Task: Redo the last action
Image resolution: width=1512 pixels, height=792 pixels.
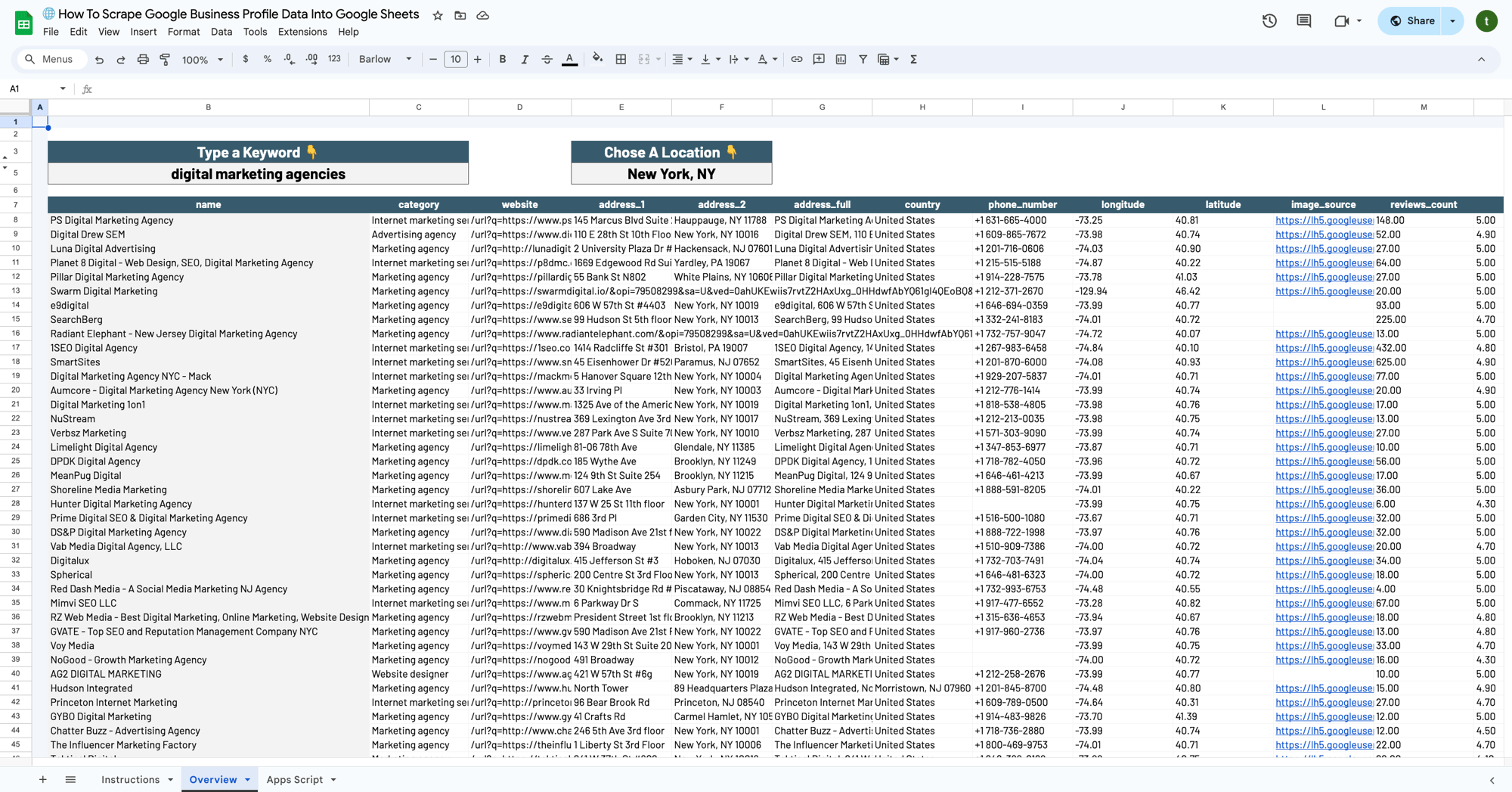Action: pos(121,59)
